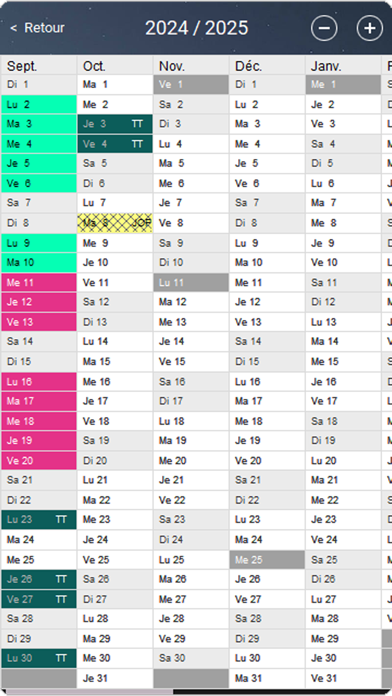The image size is (392, 696).
Task: Select Ve 13 September pink day
Action: [39, 322]
